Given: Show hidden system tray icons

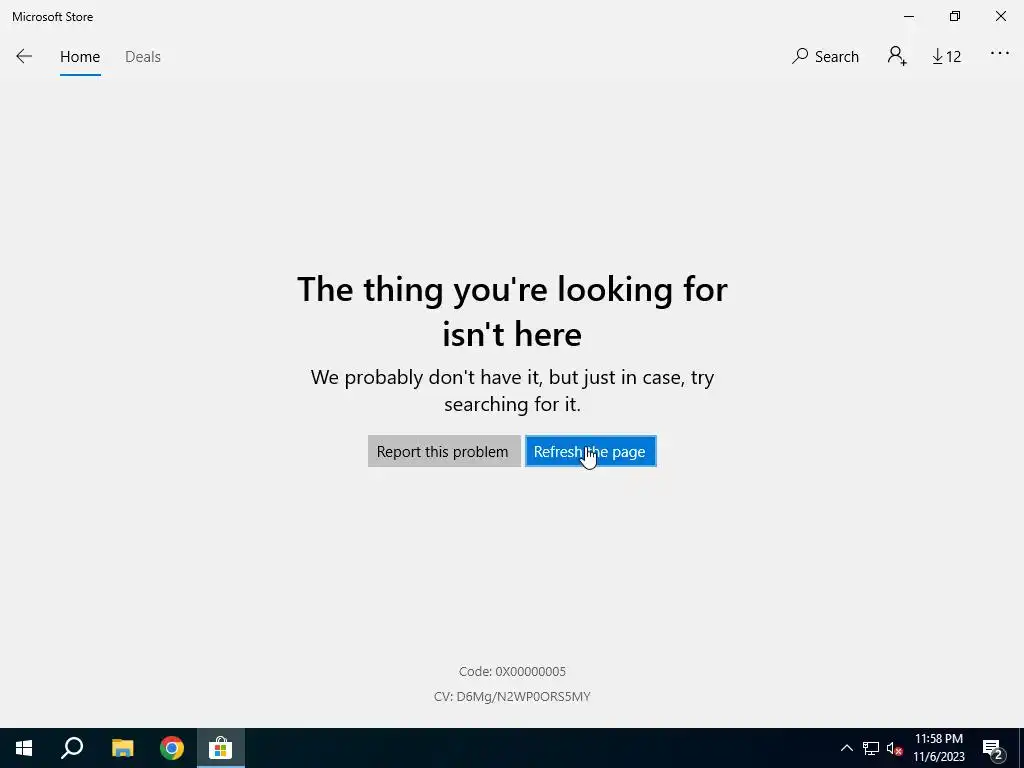Looking at the screenshot, I should coord(846,748).
